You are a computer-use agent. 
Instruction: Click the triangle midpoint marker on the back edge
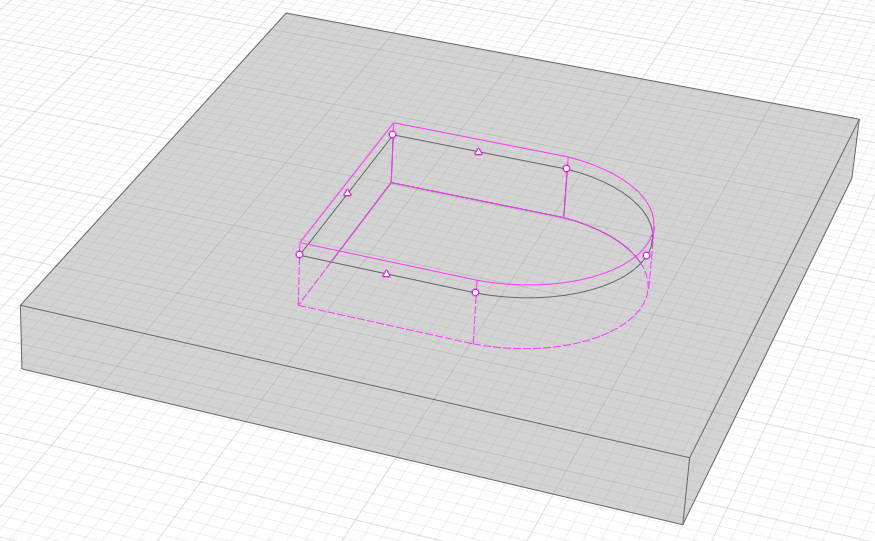(478, 151)
